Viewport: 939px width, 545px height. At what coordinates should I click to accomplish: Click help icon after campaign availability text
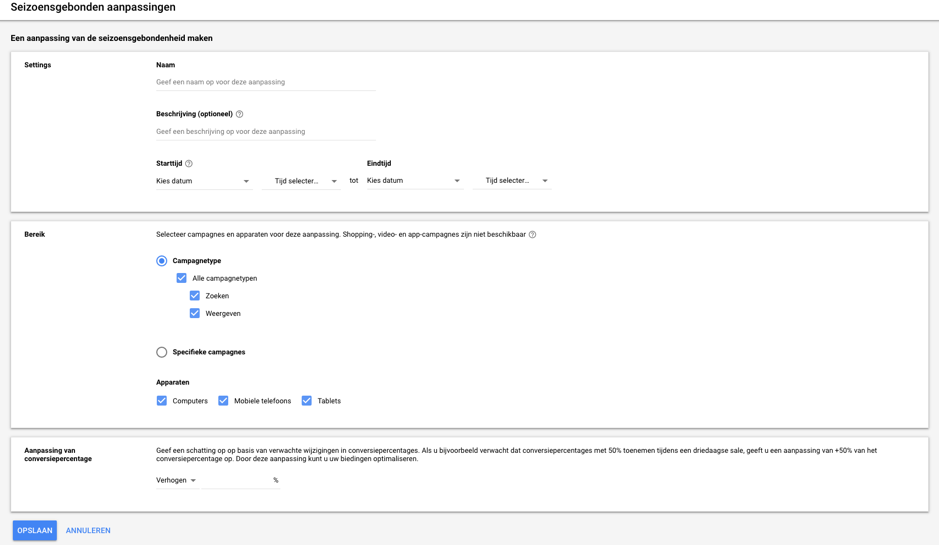(x=532, y=235)
